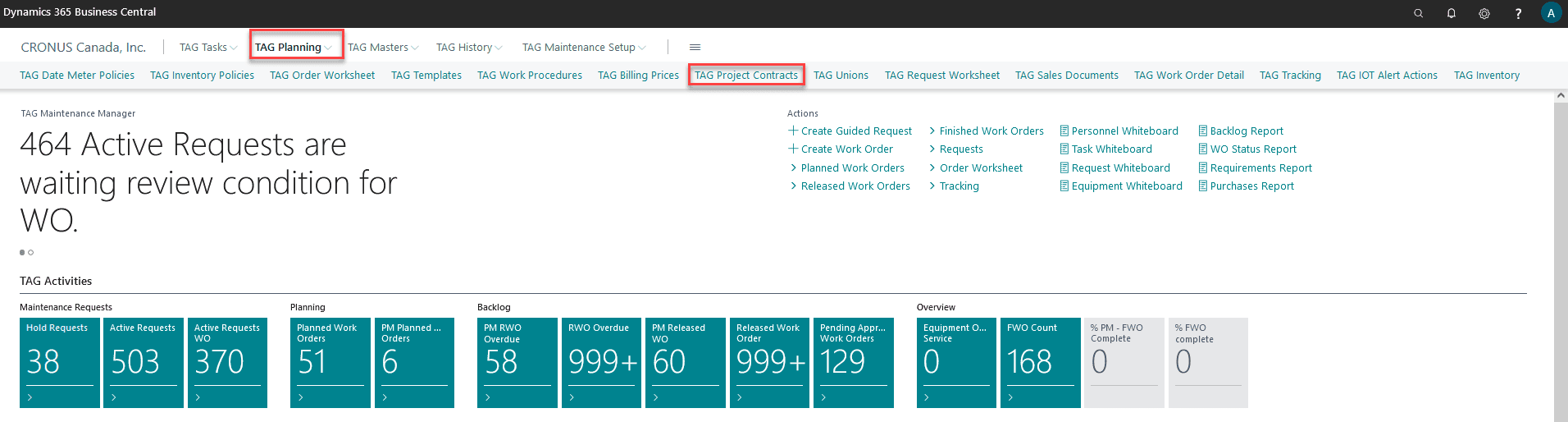Open TAG Request Worksheet
Image resolution: width=1568 pixels, height=422 pixels.
click(942, 75)
